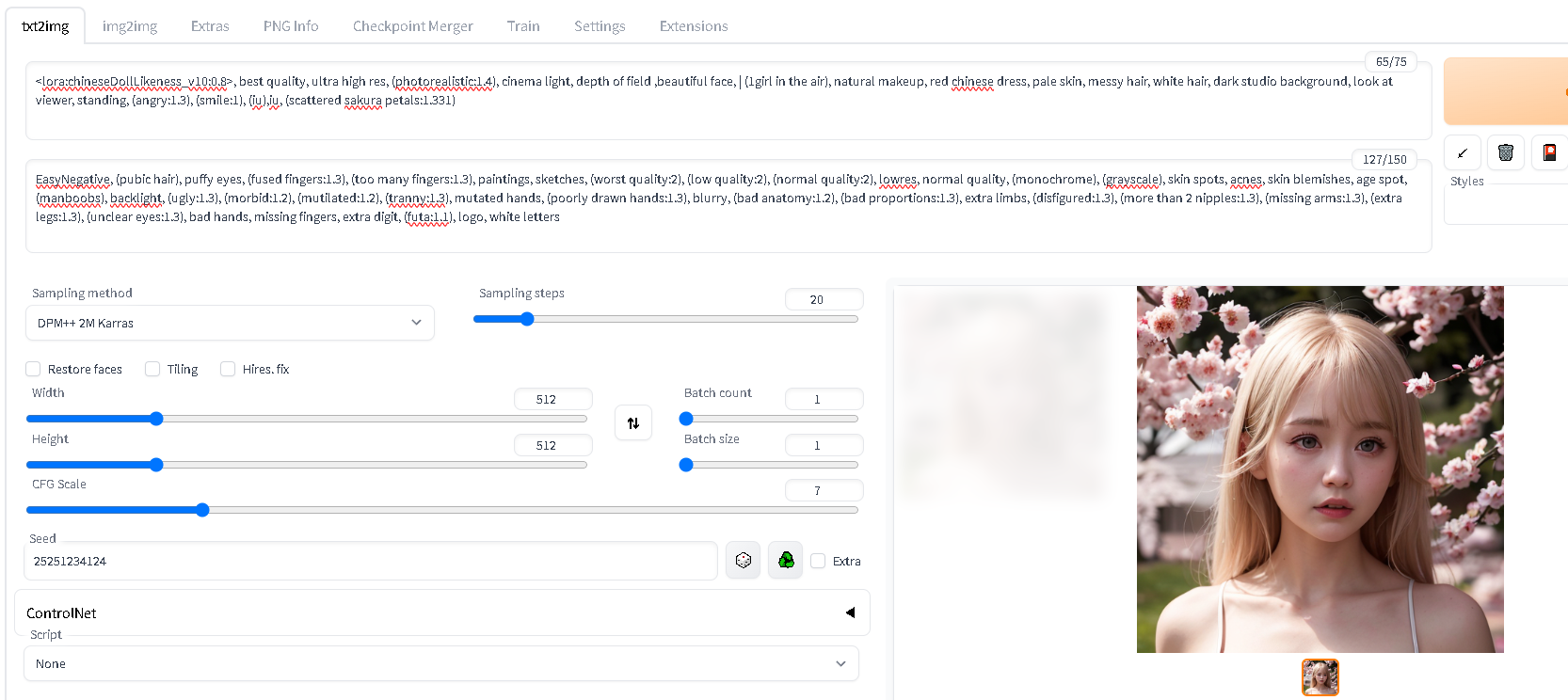
Task: Click the Styles dropdown field
Action: tap(1506, 204)
